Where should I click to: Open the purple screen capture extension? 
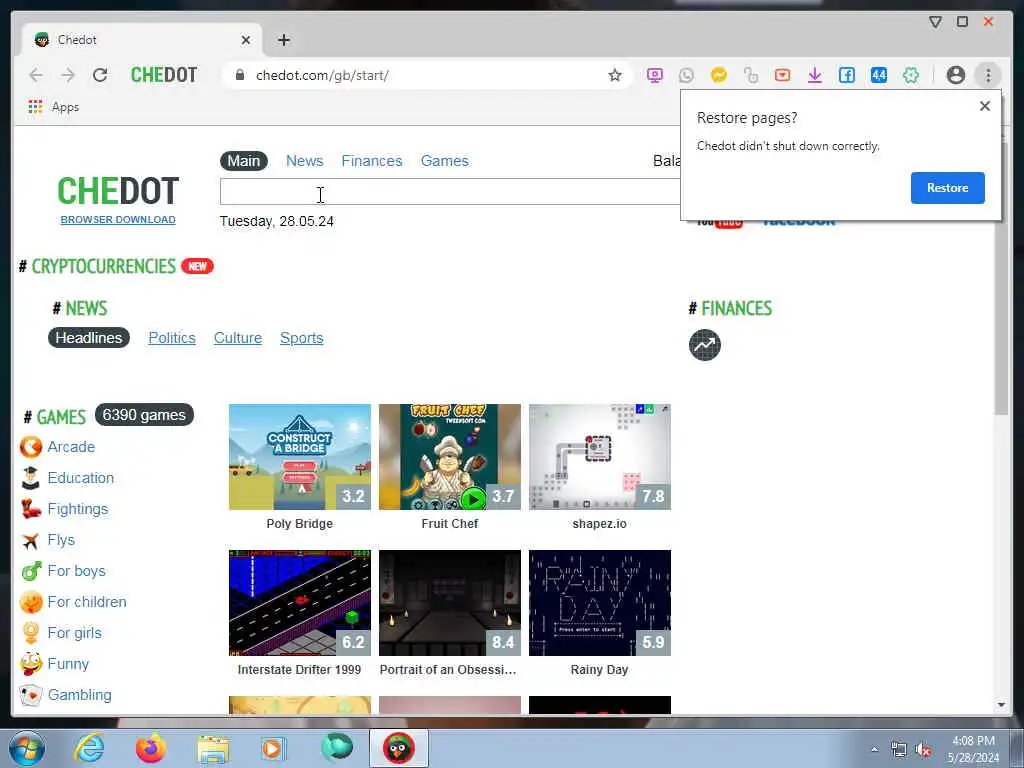point(654,75)
